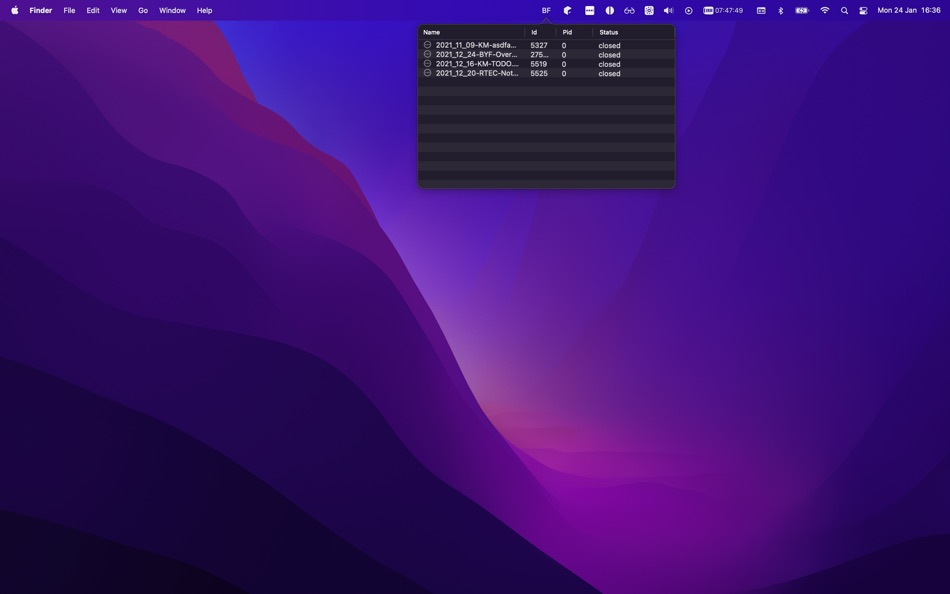Image resolution: width=950 pixels, height=594 pixels.
Task: Click the Pid value in the 2021_12_24-BYF row
Action: point(563,55)
